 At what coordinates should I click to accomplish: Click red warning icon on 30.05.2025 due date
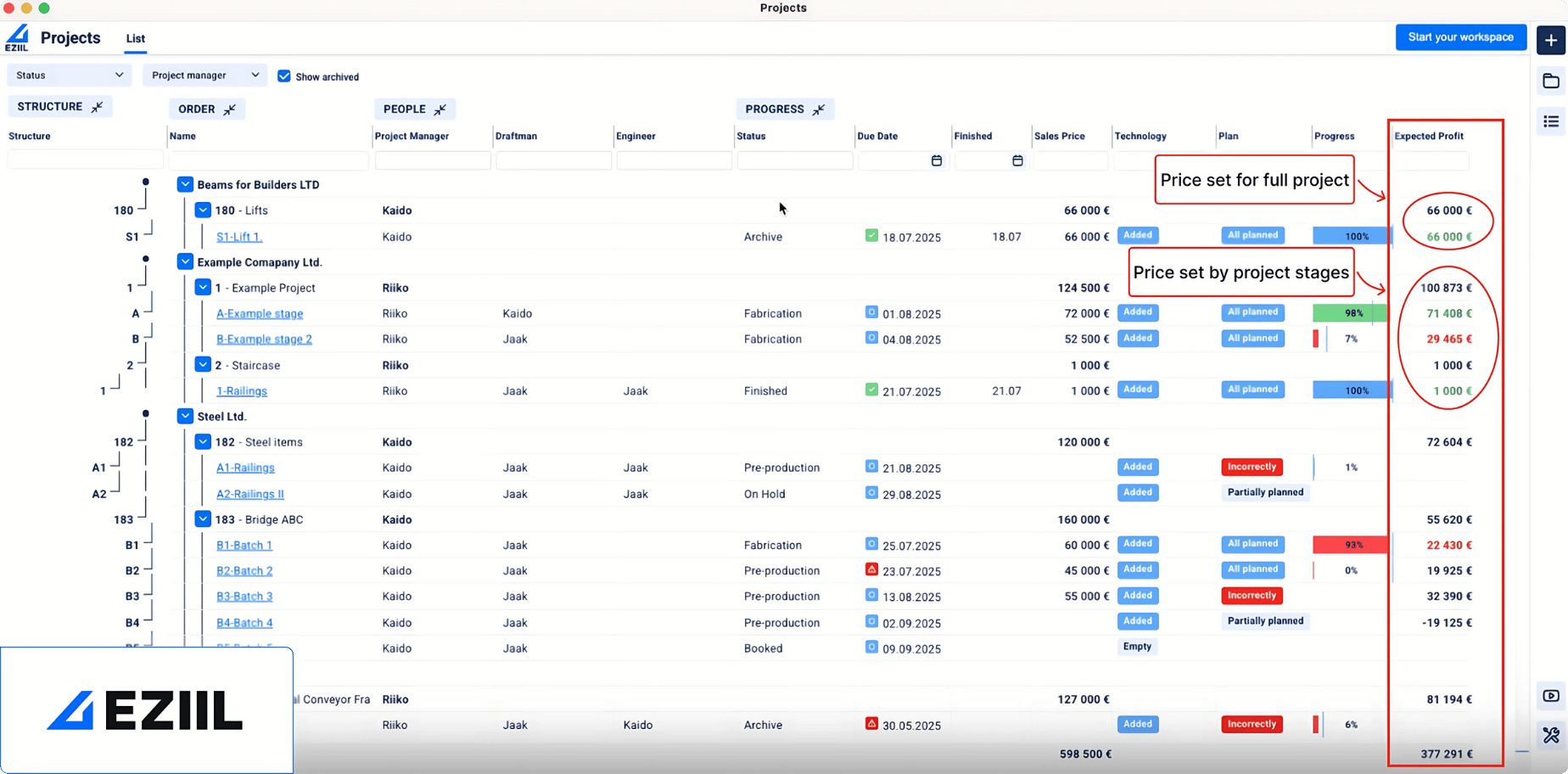(x=871, y=724)
